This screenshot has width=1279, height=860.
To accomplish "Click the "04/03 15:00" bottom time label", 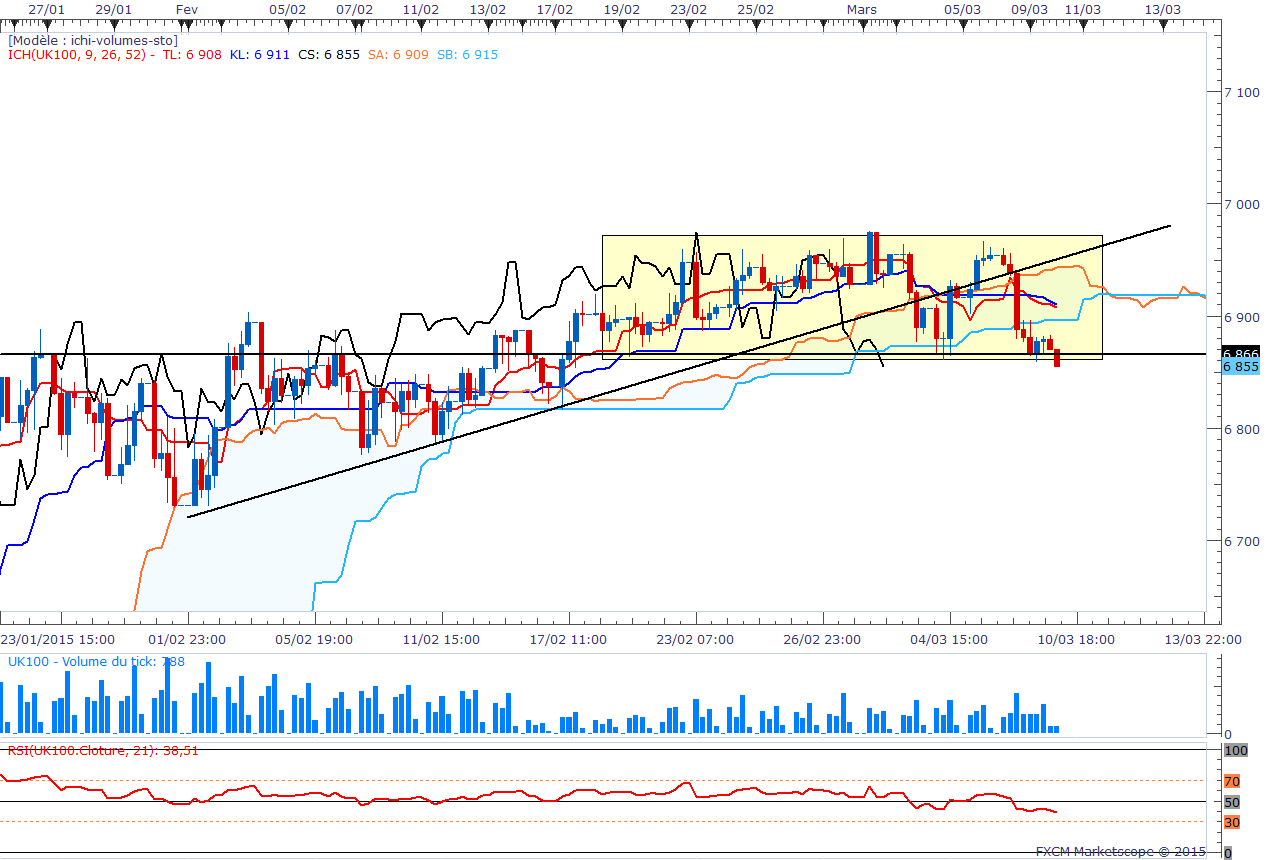I will point(949,639).
